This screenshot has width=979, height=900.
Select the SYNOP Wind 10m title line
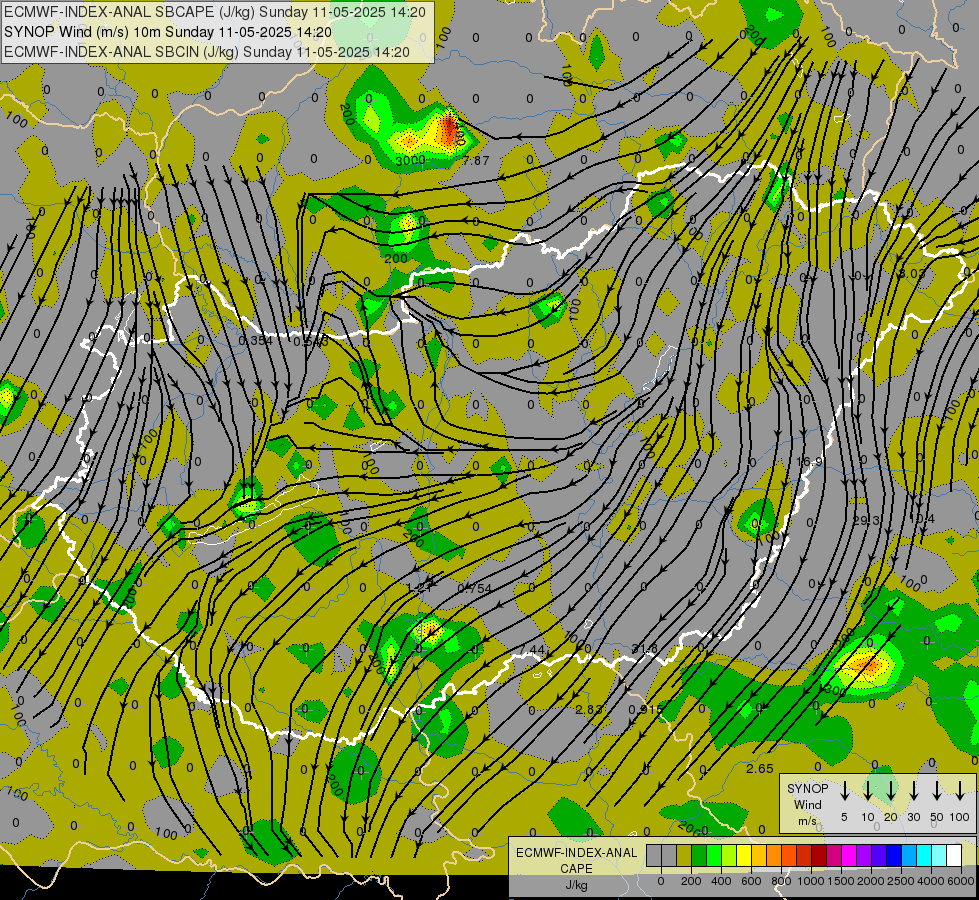click(x=167, y=32)
